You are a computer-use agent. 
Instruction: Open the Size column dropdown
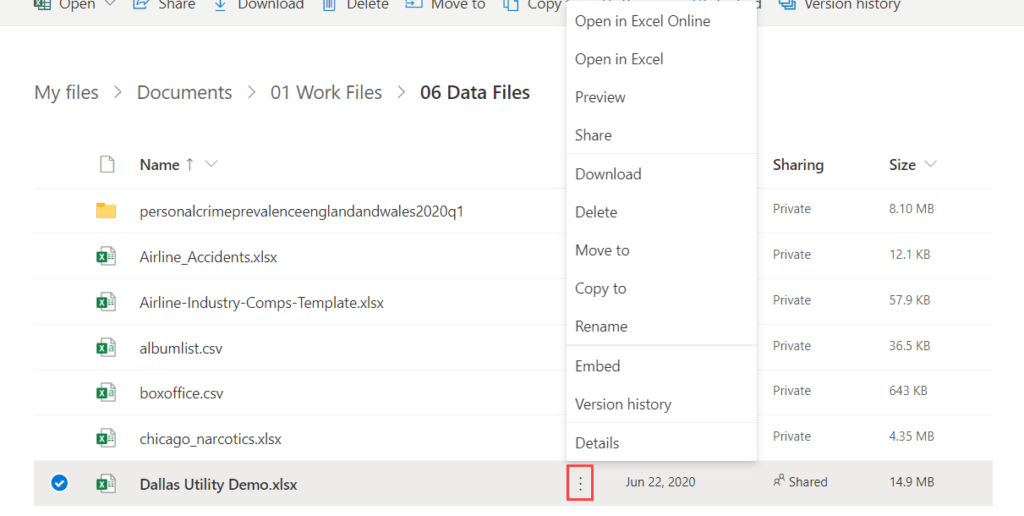coord(931,165)
